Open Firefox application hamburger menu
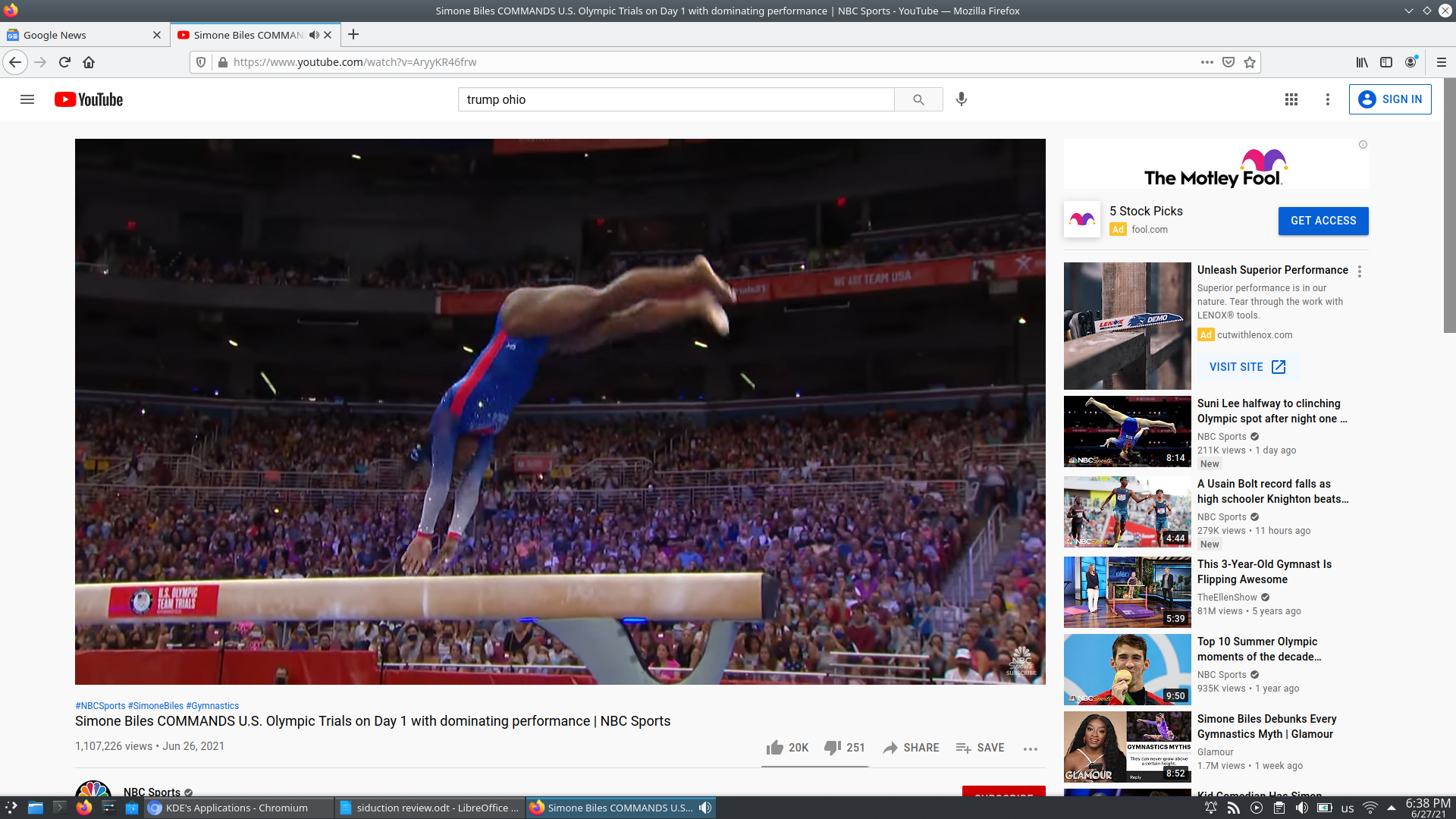This screenshot has height=819, width=1456. (x=1442, y=62)
